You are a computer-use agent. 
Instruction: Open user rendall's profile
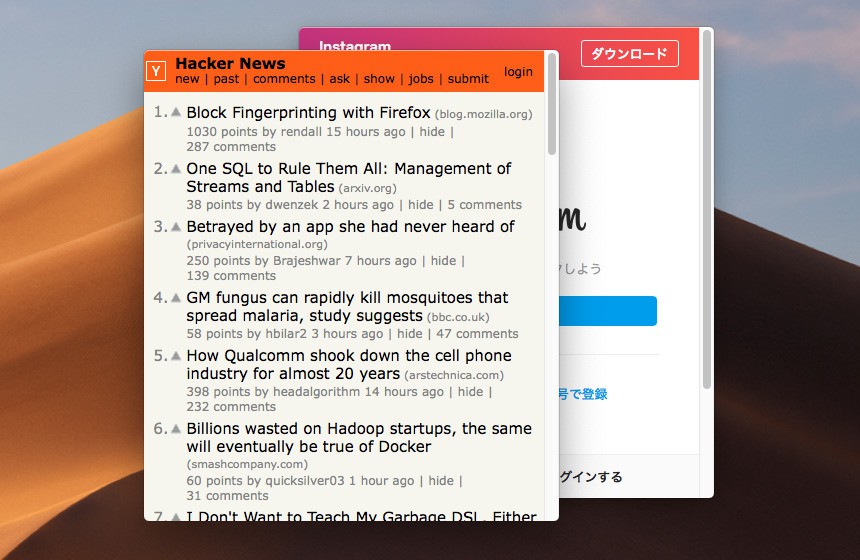301,132
